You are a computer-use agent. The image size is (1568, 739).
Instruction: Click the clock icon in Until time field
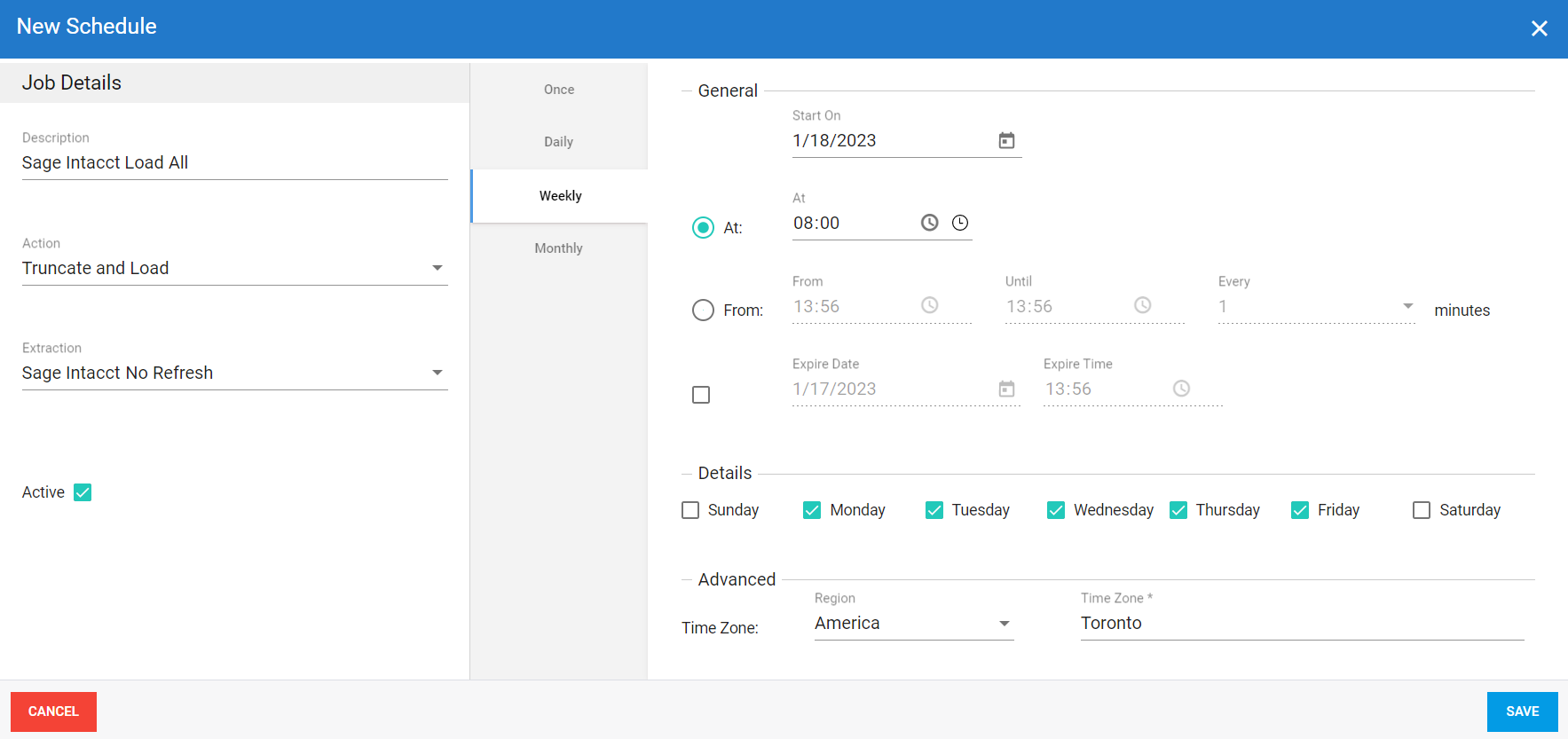click(x=1142, y=305)
